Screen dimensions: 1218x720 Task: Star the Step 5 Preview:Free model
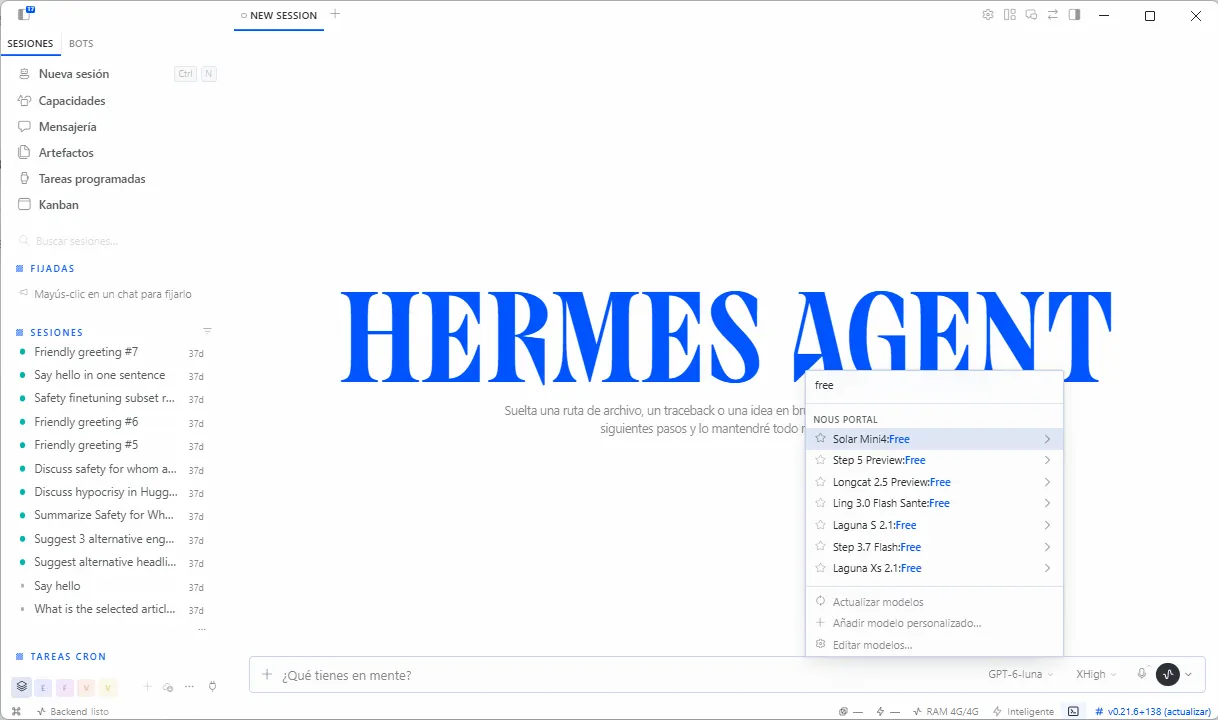821,460
